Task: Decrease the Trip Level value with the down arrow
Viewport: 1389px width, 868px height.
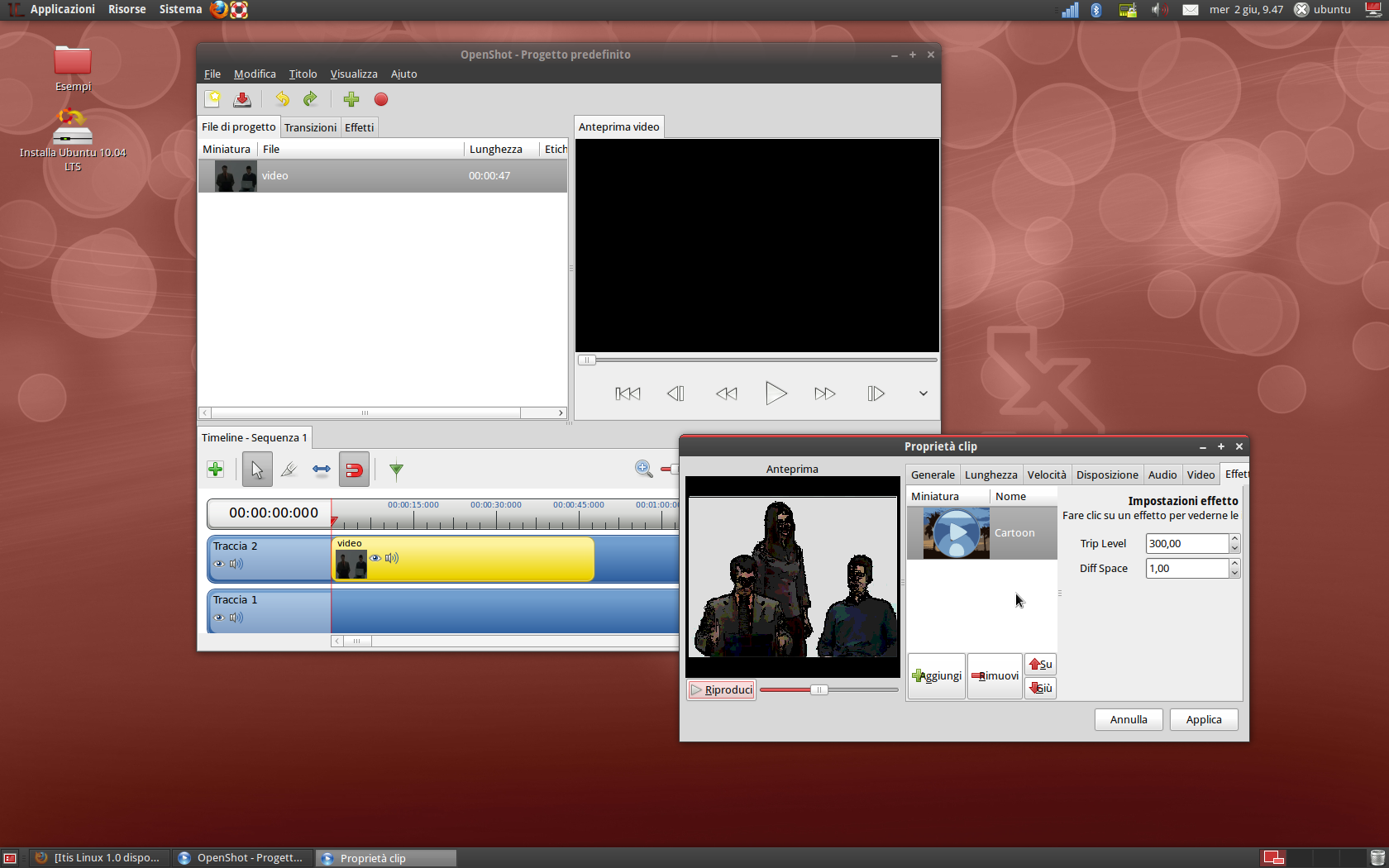Action: (x=1234, y=548)
